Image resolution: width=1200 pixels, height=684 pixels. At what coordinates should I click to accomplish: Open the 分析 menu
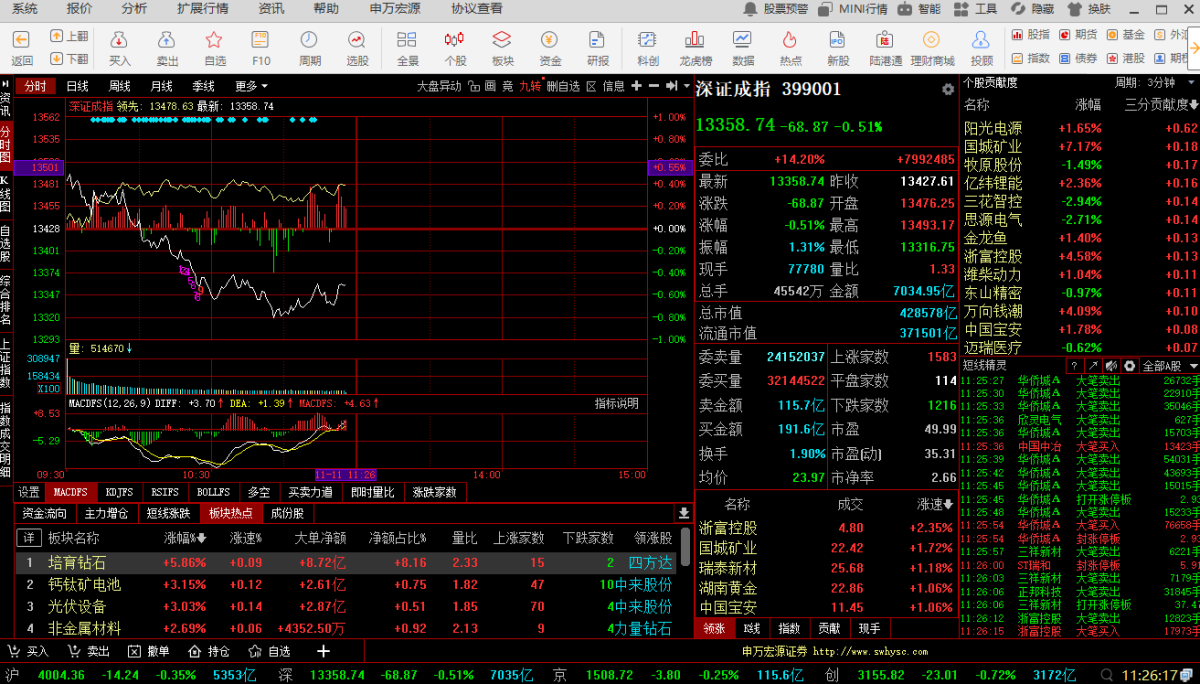(134, 9)
